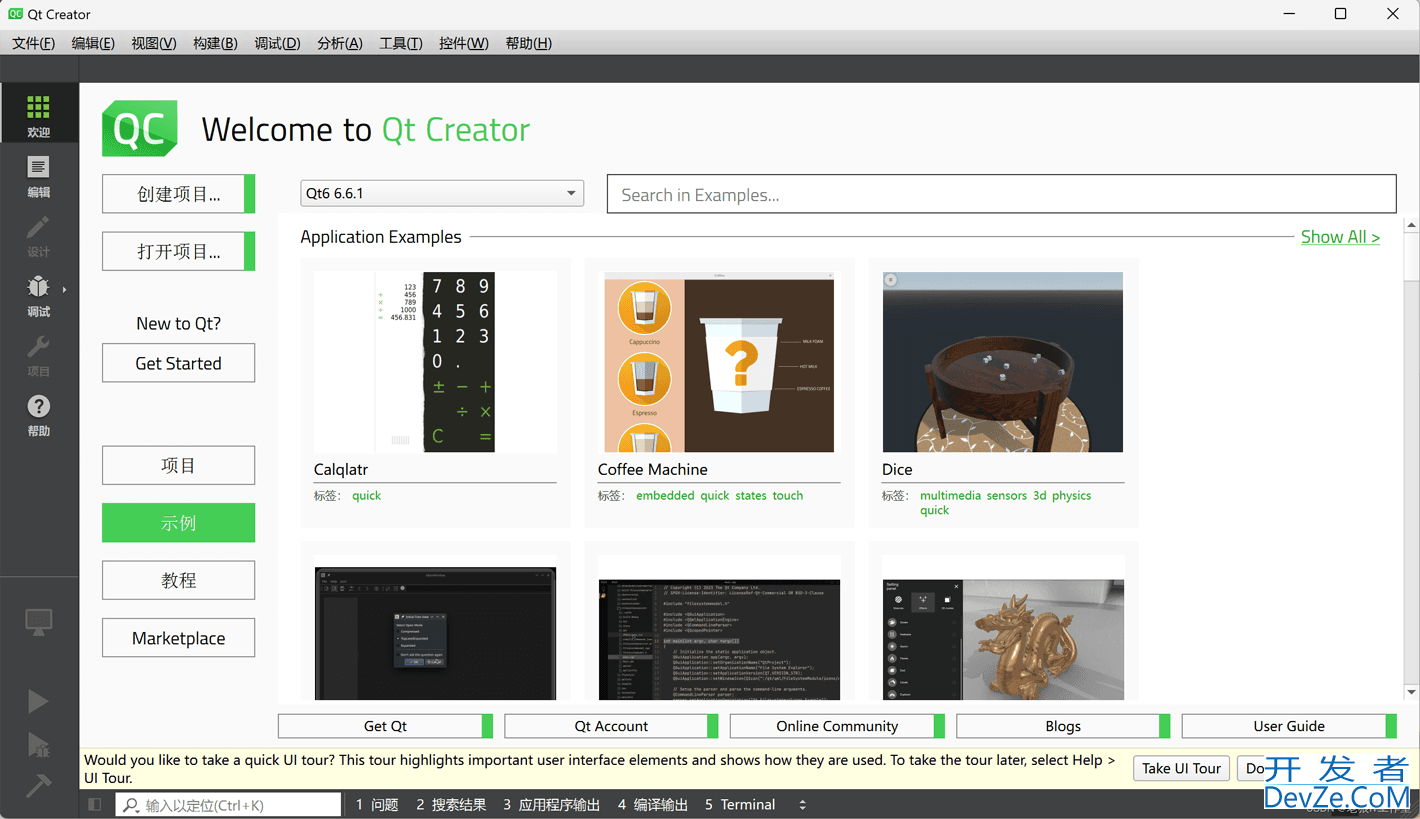Expand the arrow next to 调试 mode
The height and width of the screenshot is (819, 1420).
pos(64,290)
